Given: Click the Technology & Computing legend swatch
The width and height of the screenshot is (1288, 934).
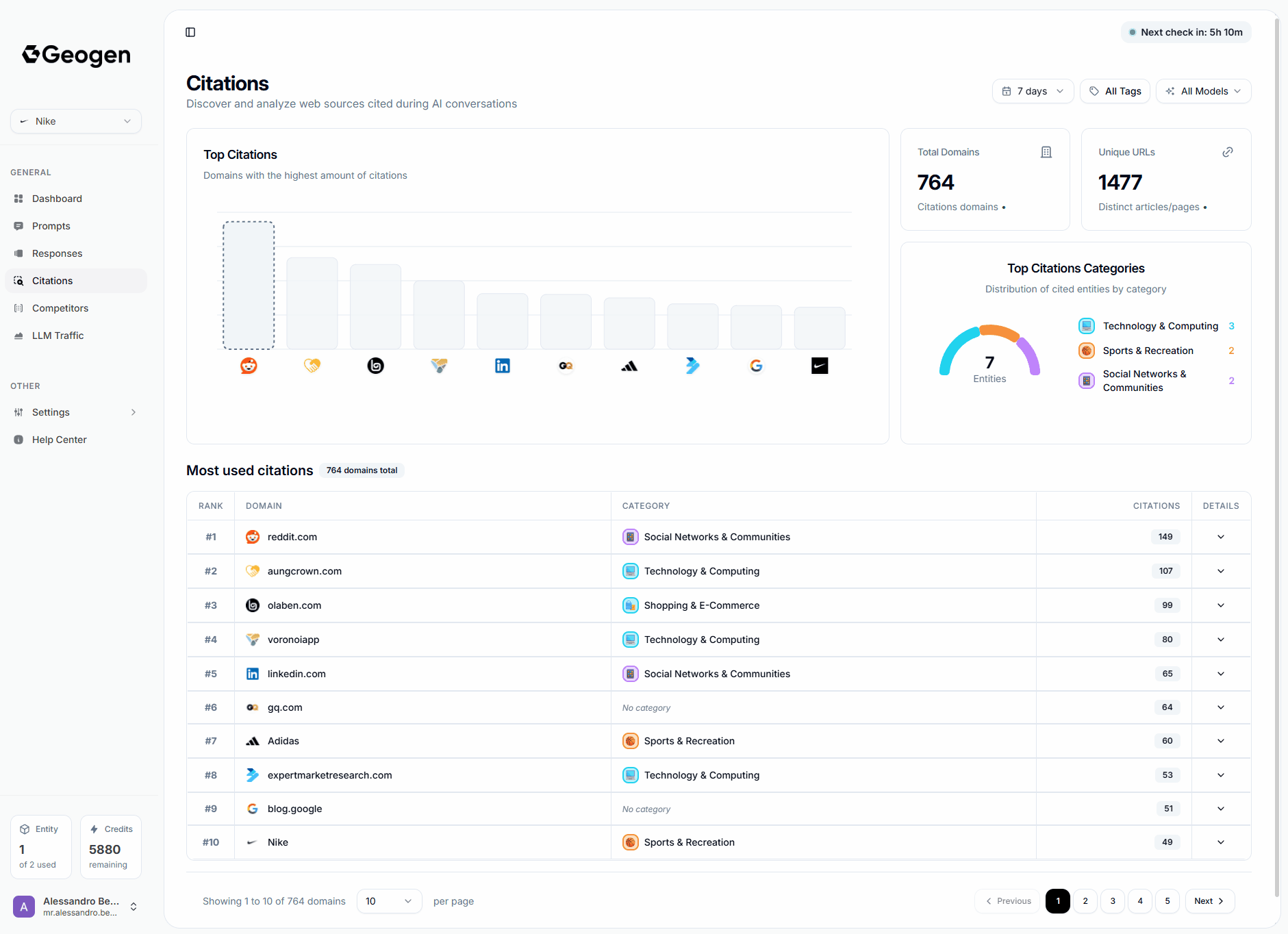Looking at the screenshot, I should (1087, 326).
